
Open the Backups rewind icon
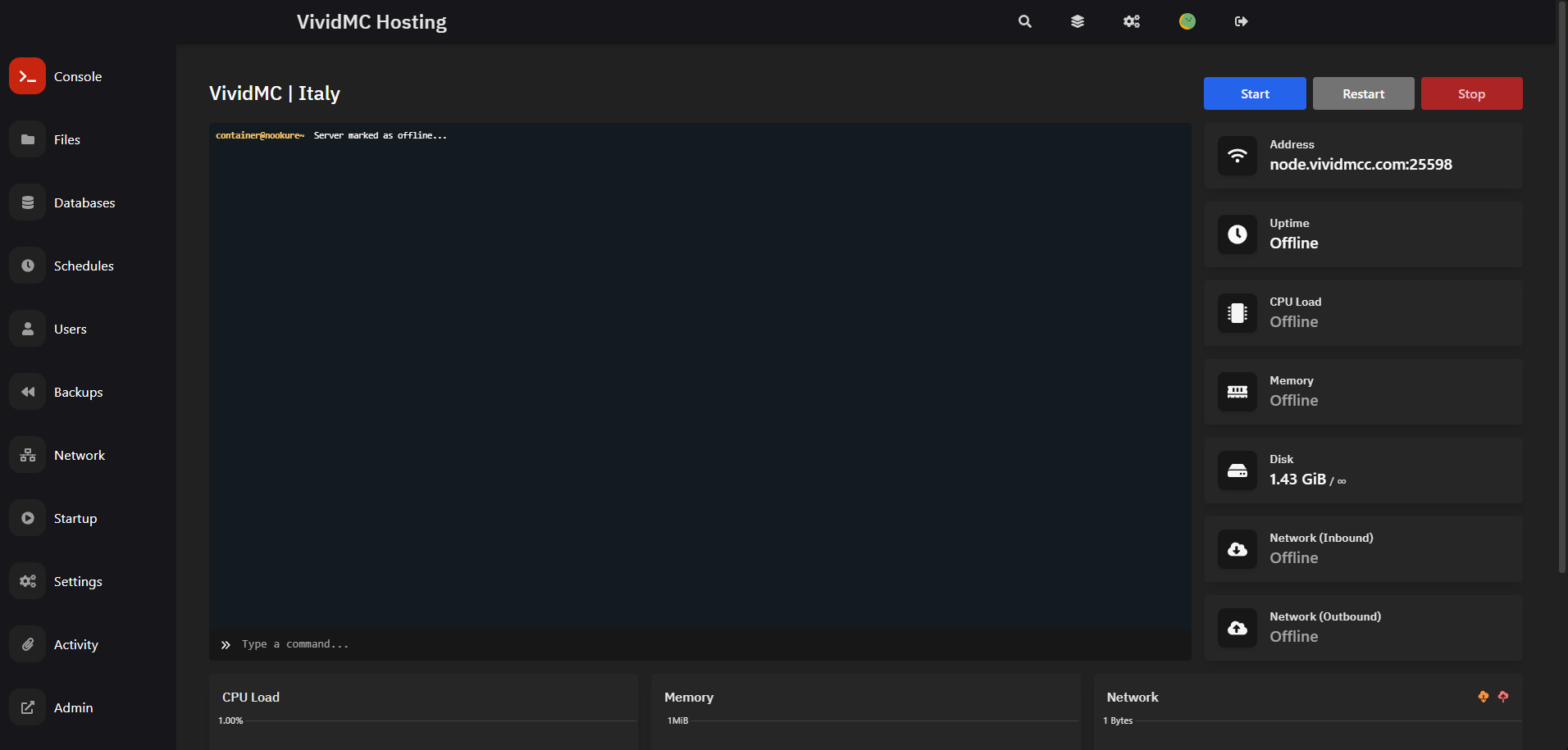[27, 392]
